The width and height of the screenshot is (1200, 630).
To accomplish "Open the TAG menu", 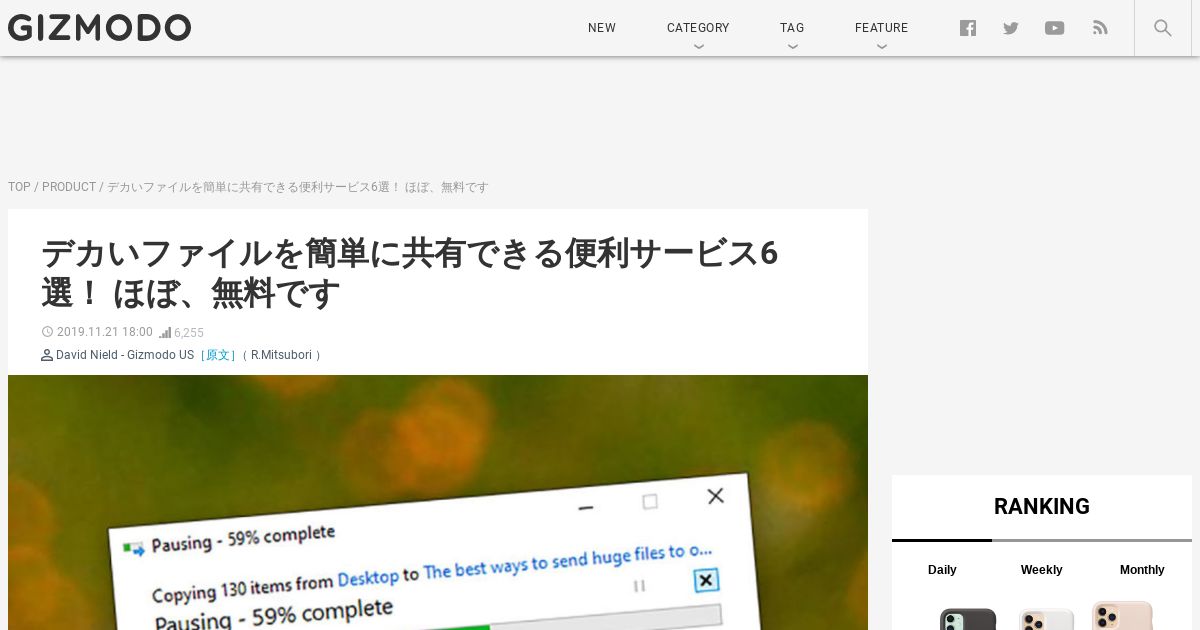I will [x=792, y=28].
